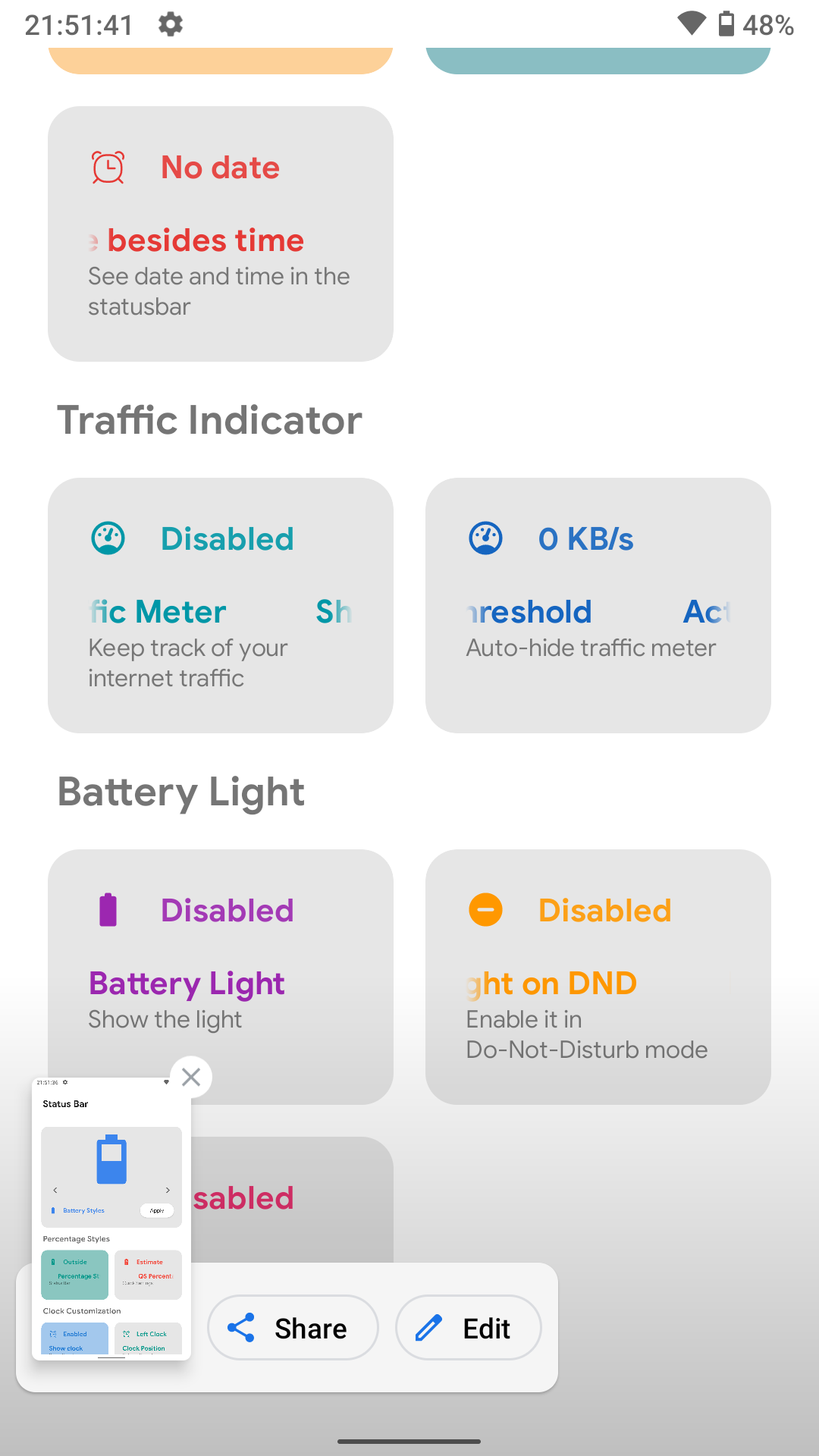Screen dimensions: 819x1456
Task: Select the partially hidden pink disabled card
Action: tap(292, 1200)
